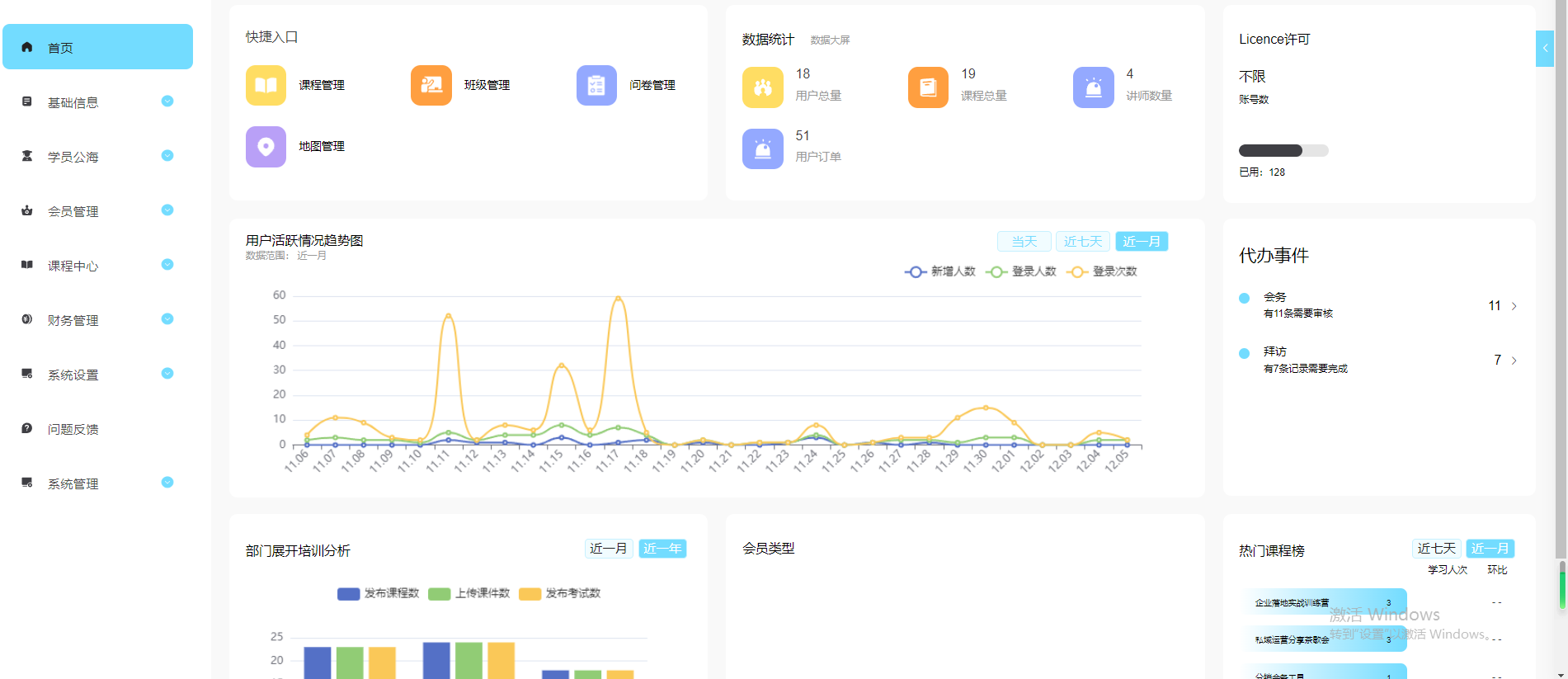Click the 用户总量 yellow statistics icon
Image resolution: width=1568 pixels, height=679 pixels.
click(763, 87)
